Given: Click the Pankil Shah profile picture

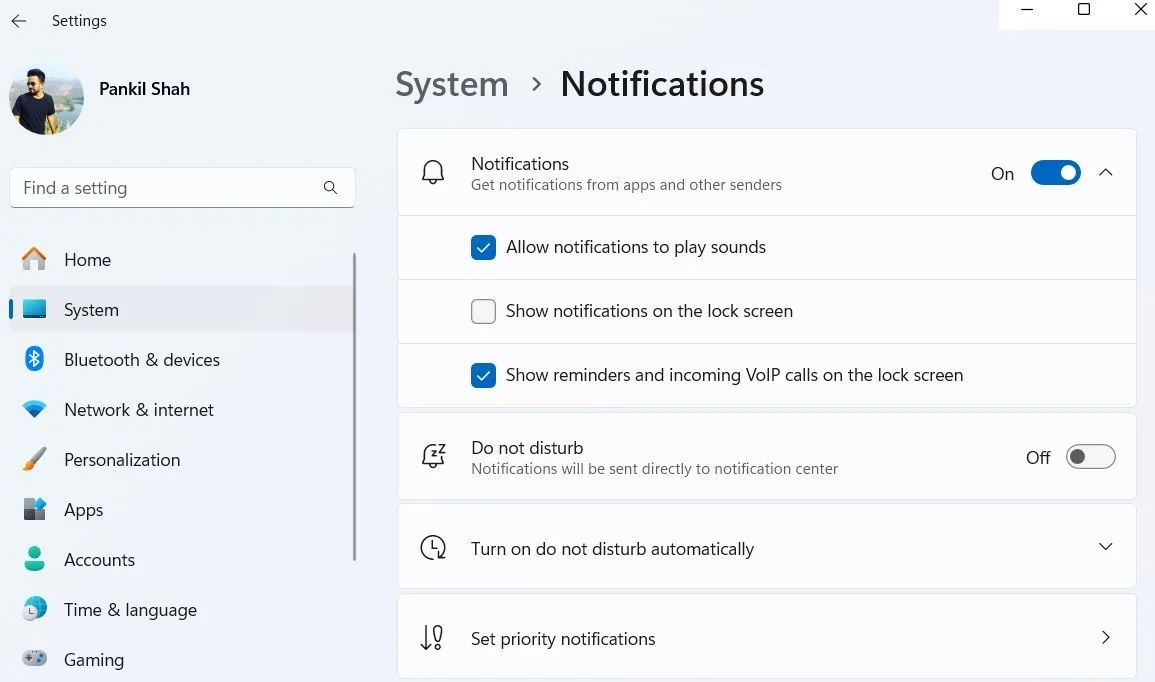Looking at the screenshot, I should tap(46, 98).
